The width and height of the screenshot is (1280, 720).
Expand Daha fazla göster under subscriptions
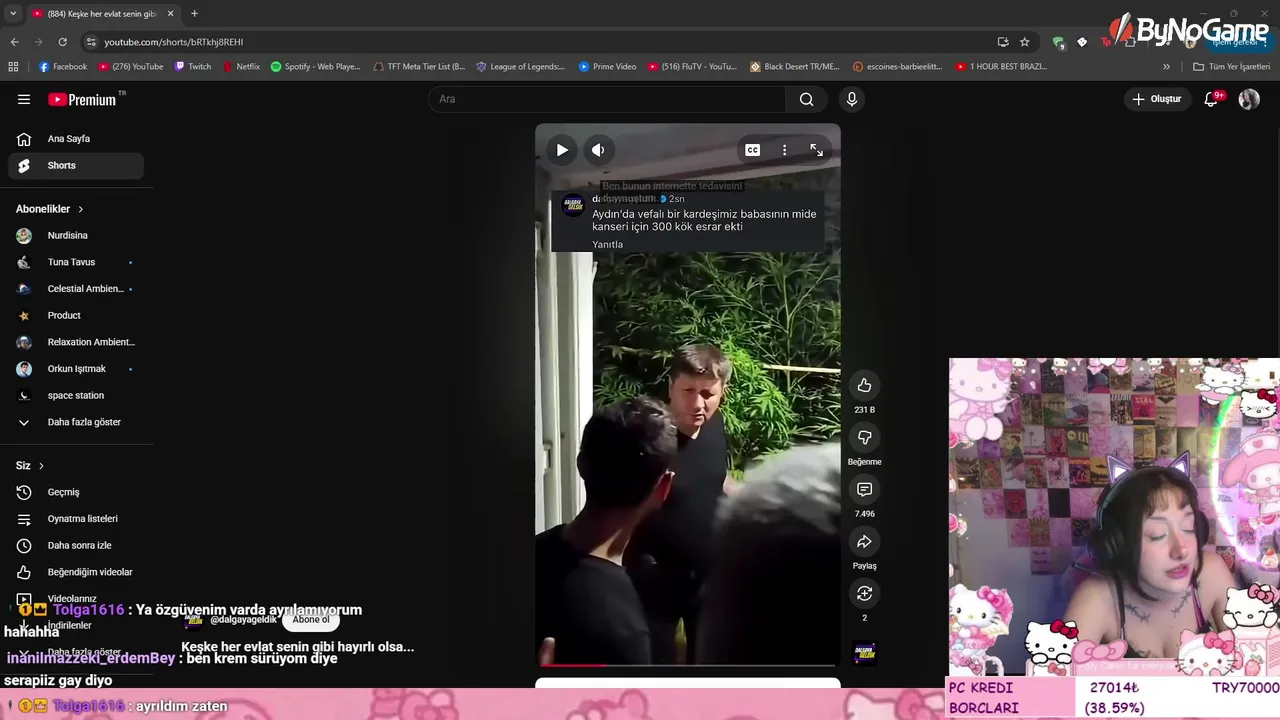click(76, 422)
